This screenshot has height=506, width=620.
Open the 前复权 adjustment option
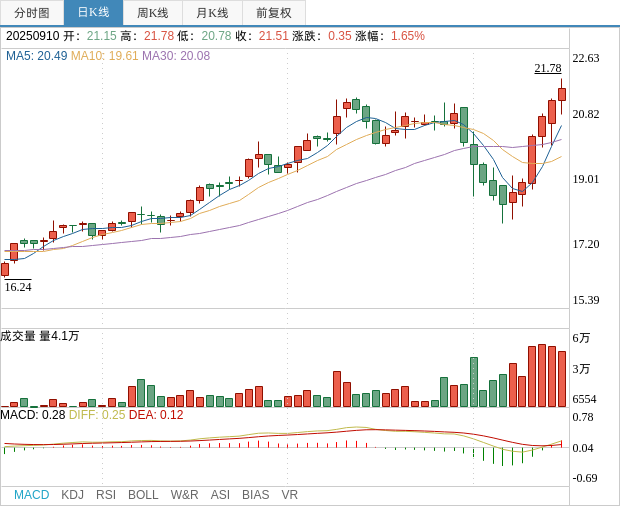click(274, 13)
